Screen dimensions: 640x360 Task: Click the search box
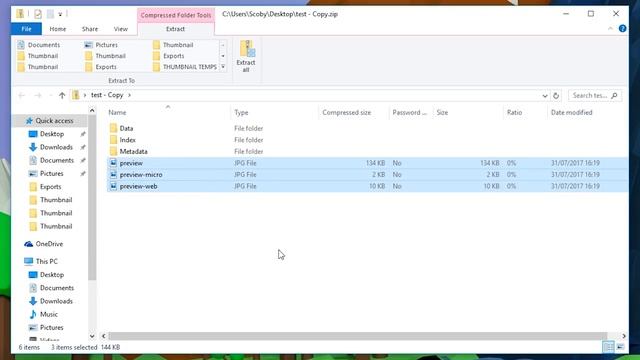595,96
